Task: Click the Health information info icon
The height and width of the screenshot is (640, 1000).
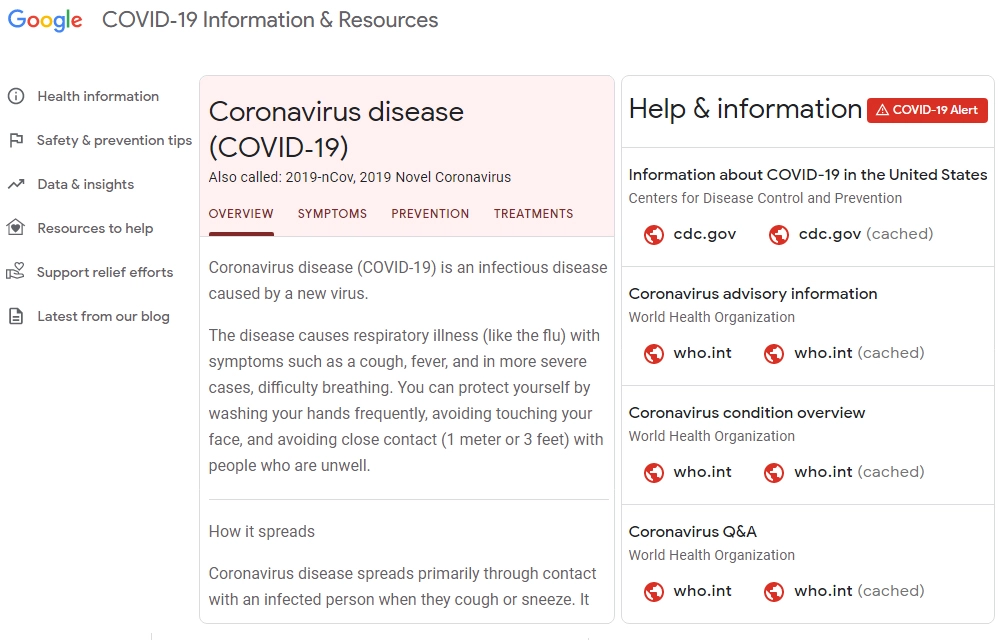Action: (x=16, y=96)
